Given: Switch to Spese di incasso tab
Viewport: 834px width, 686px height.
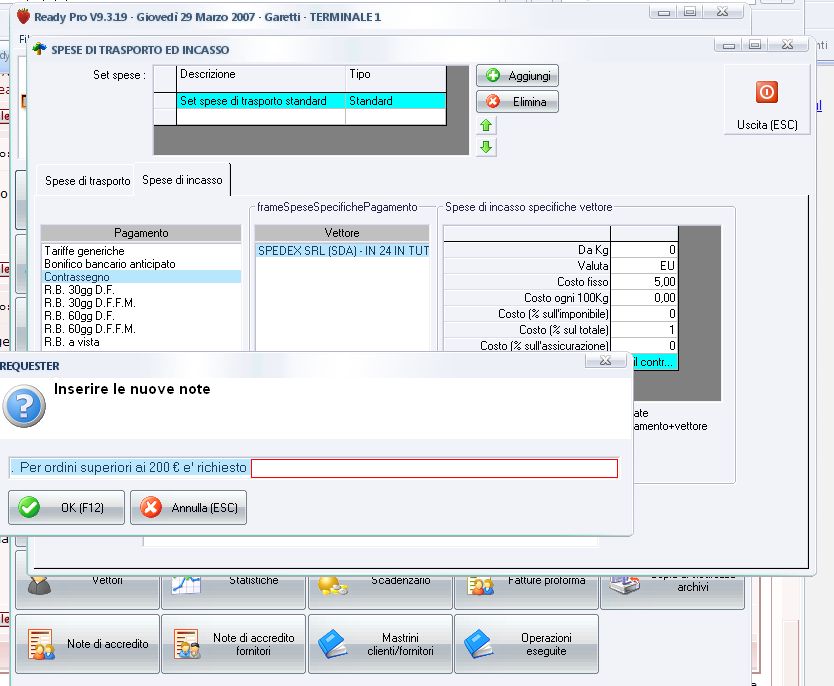Looking at the screenshot, I should pyautogui.click(x=182, y=180).
